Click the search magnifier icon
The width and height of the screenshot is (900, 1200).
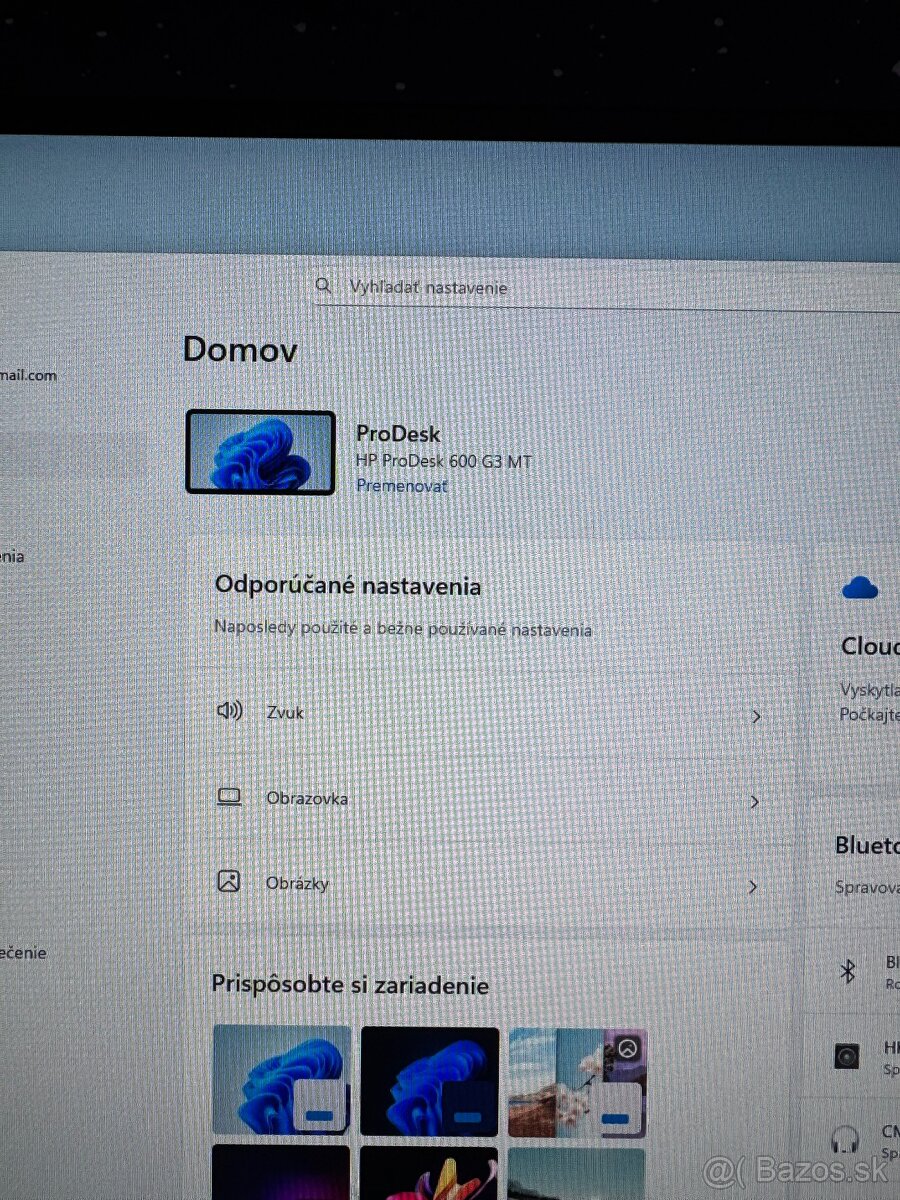coord(323,286)
